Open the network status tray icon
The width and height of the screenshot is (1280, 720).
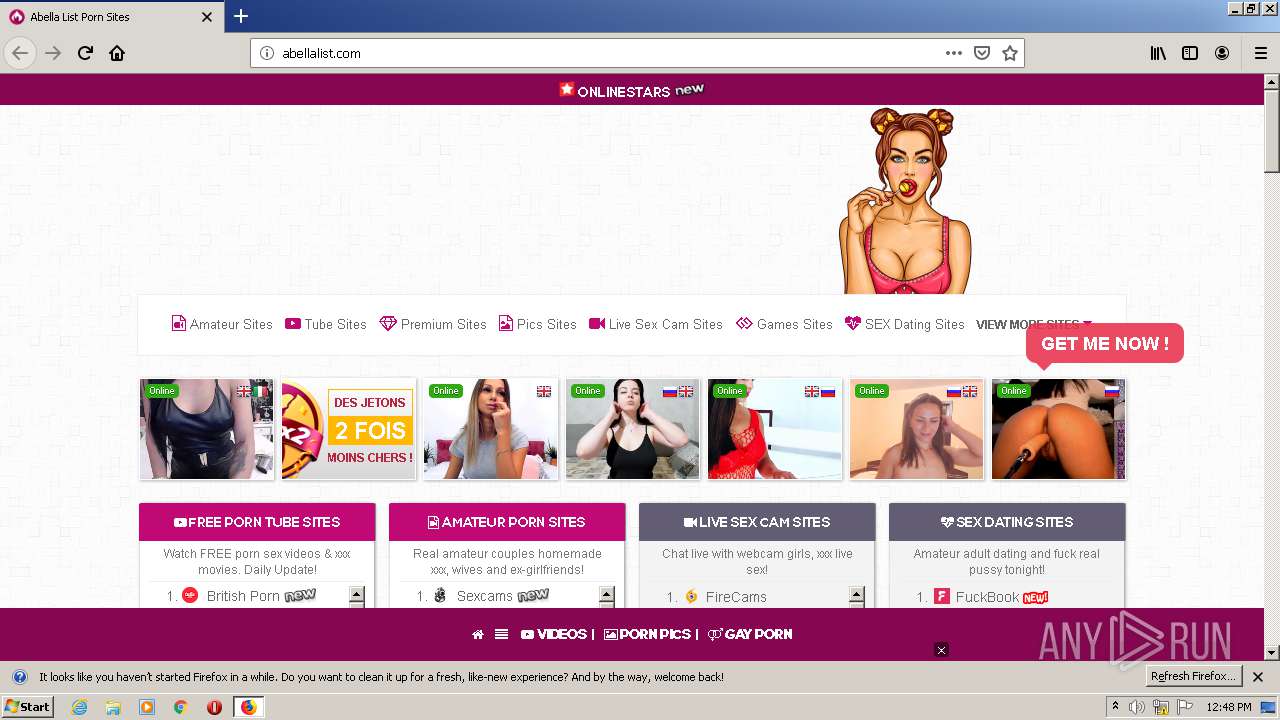tap(1161, 708)
